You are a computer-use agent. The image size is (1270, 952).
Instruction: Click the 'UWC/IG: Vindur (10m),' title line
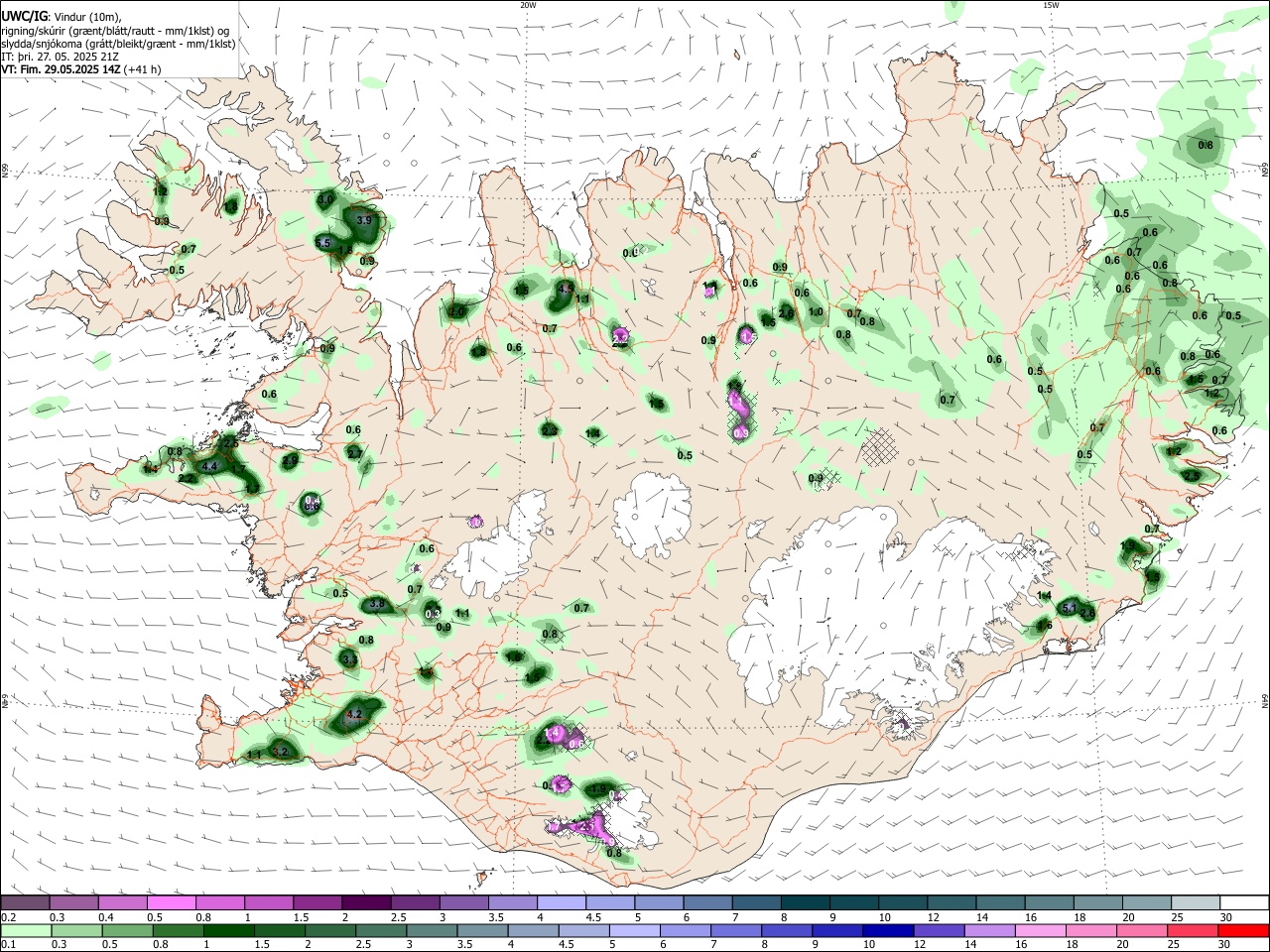click(x=61, y=16)
